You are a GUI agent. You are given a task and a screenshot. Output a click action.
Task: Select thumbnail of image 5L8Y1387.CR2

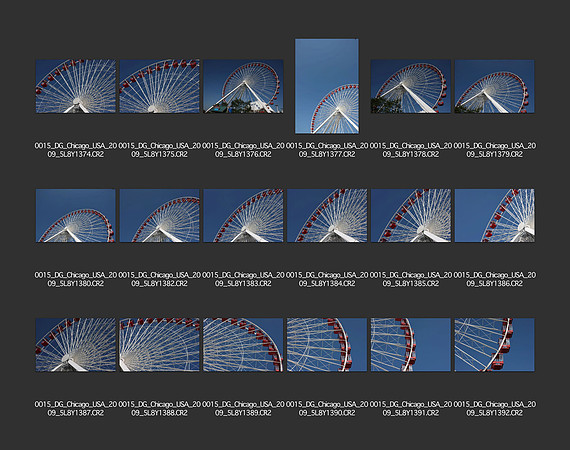76,345
